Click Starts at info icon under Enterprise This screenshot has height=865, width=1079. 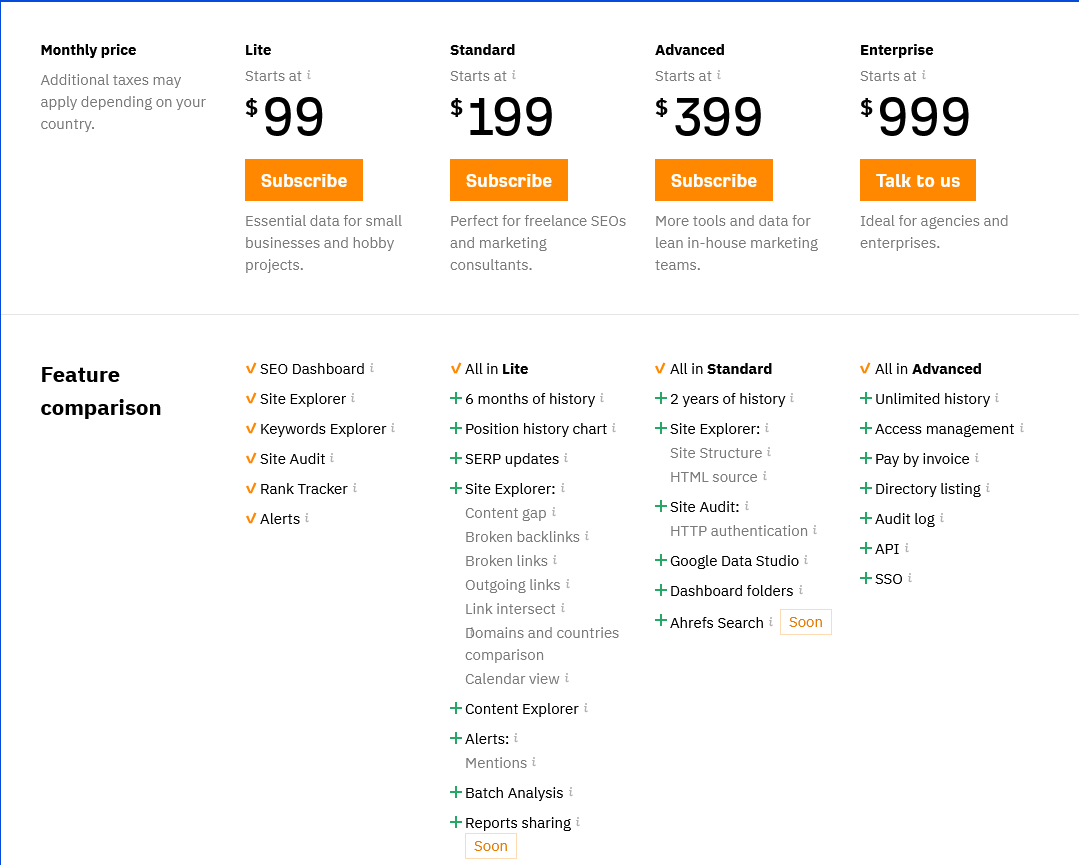(926, 75)
